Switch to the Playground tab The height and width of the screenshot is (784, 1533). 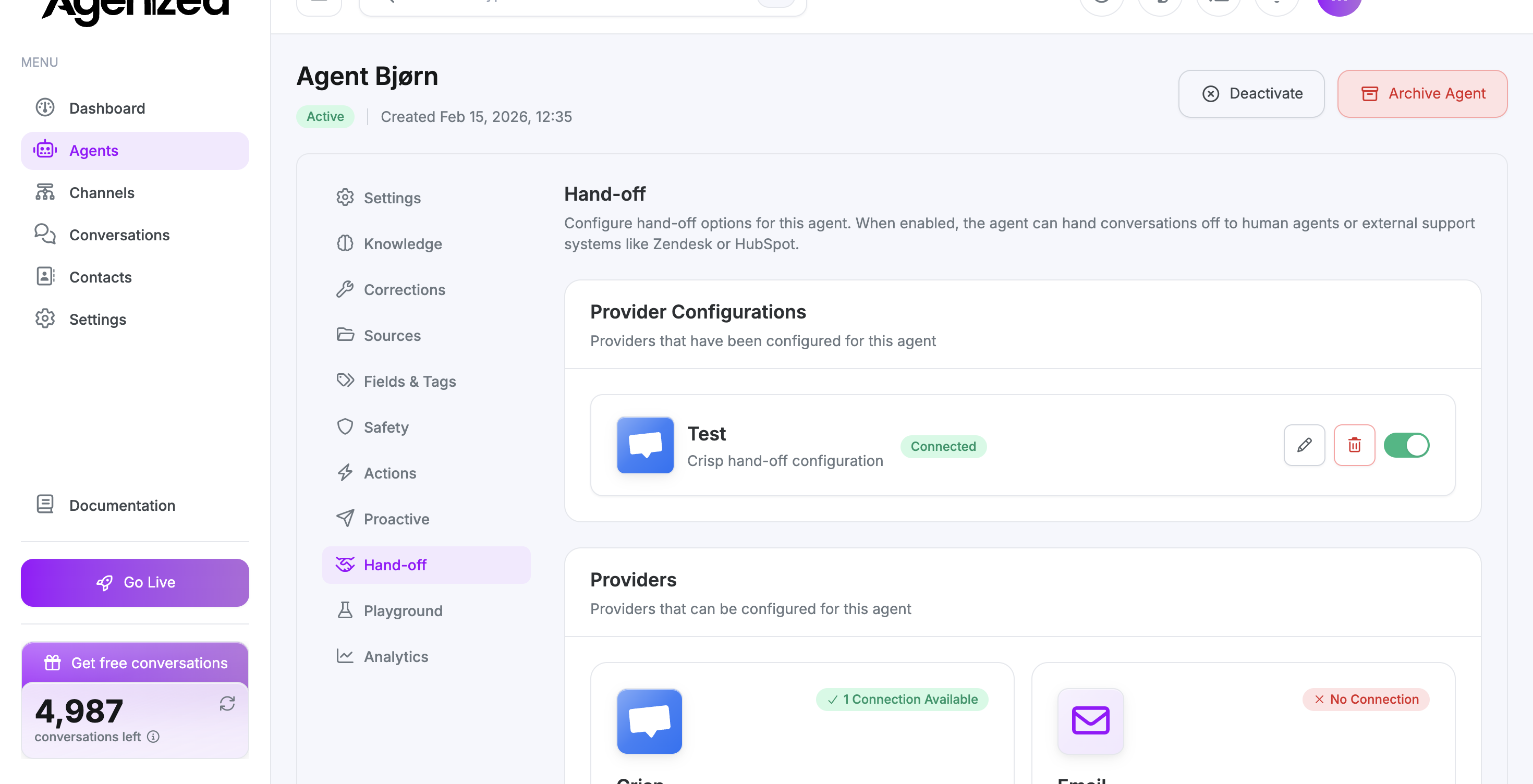click(x=403, y=611)
